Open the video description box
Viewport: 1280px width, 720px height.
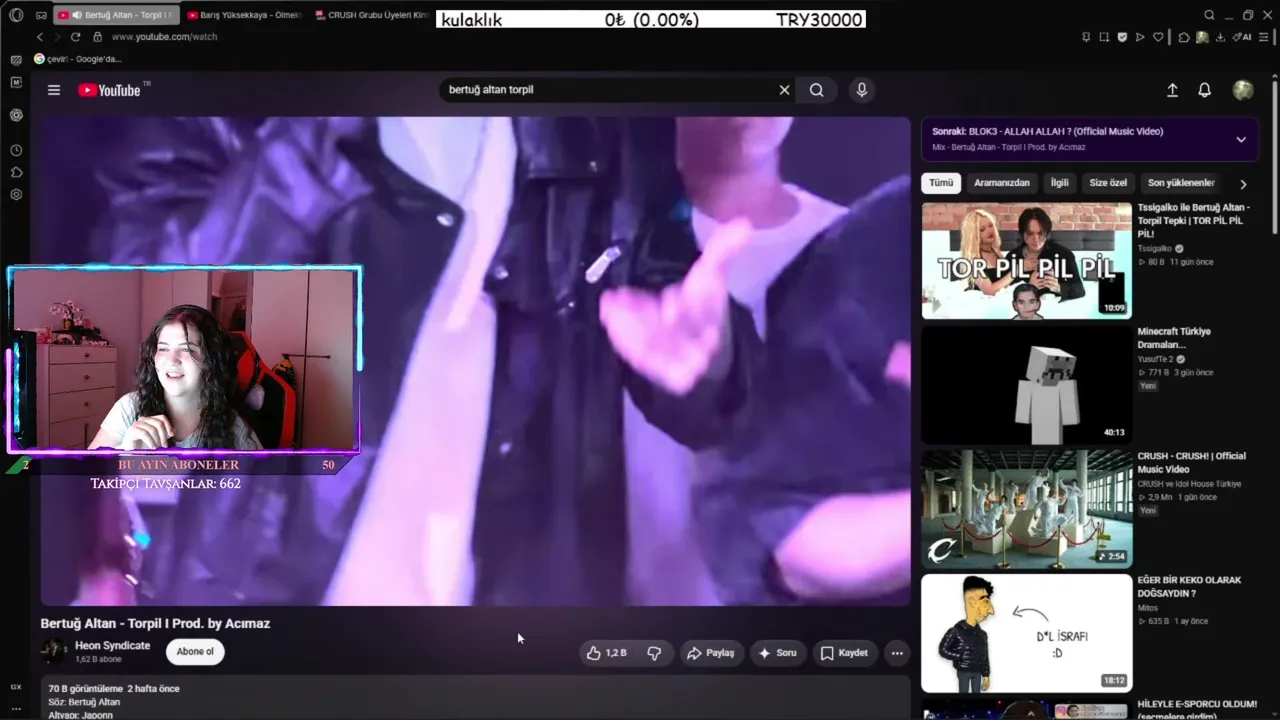(475, 699)
